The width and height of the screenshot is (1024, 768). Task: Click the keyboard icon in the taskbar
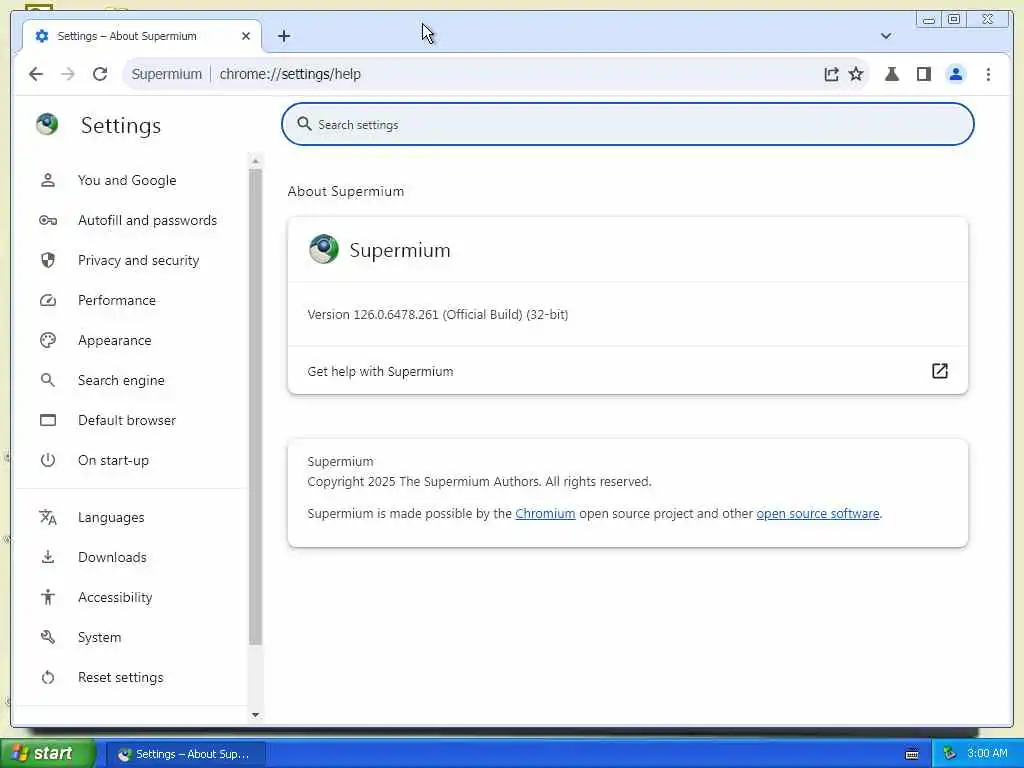[x=912, y=754]
